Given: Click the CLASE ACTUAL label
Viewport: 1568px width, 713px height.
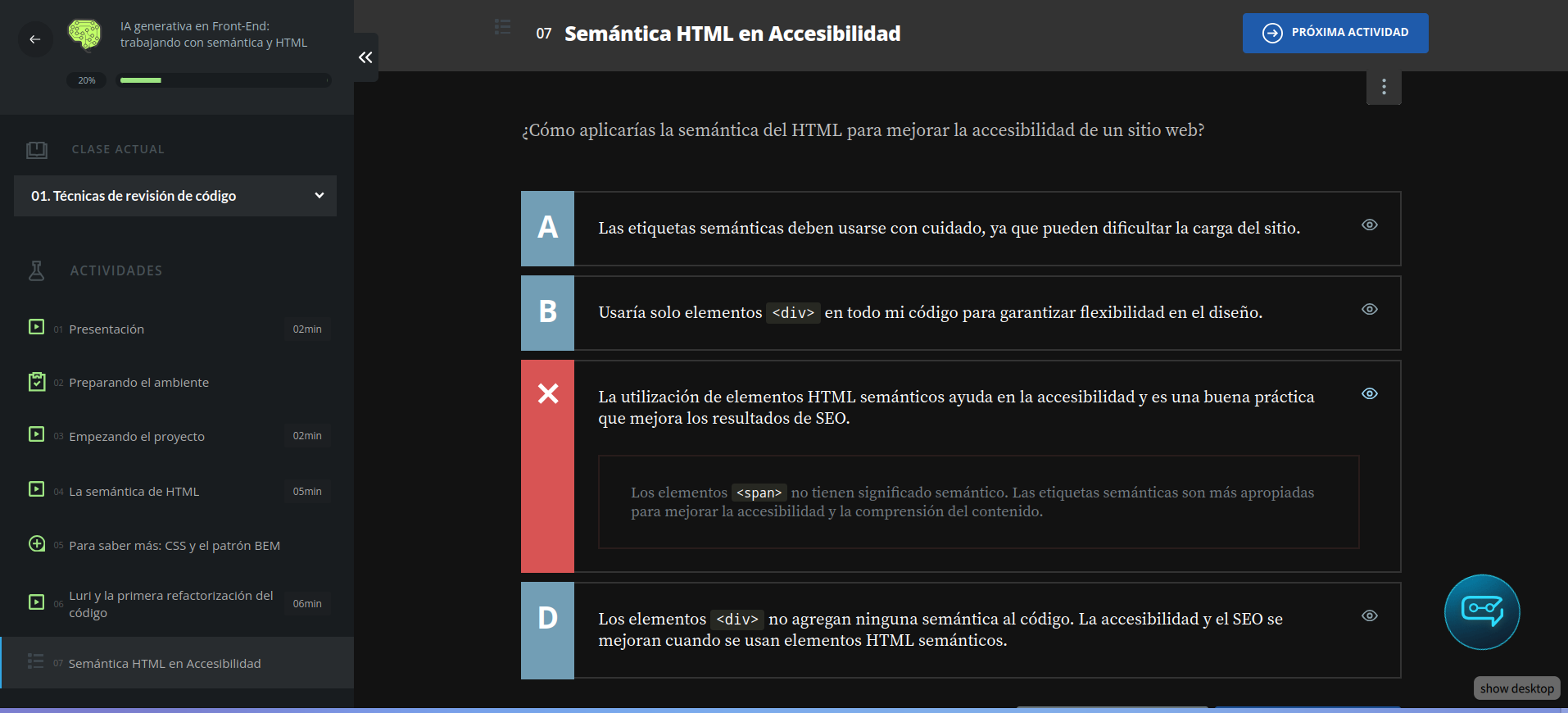Looking at the screenshot, I should coord(118,149).
